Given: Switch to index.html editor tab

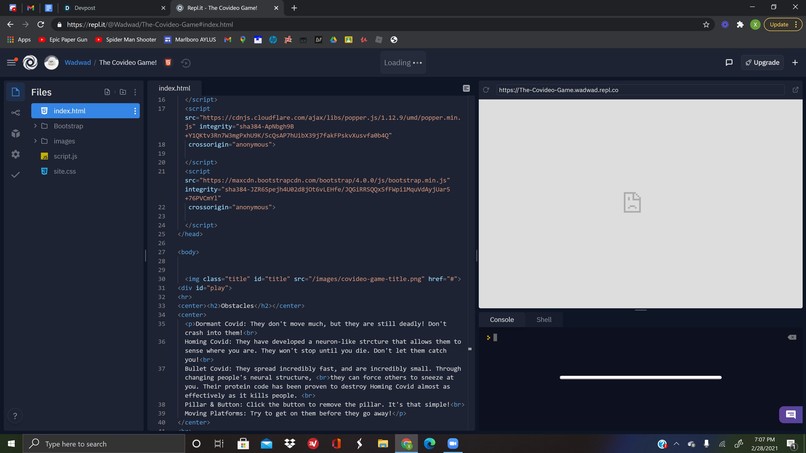Looking at the screenshot, I should [174, 88].
